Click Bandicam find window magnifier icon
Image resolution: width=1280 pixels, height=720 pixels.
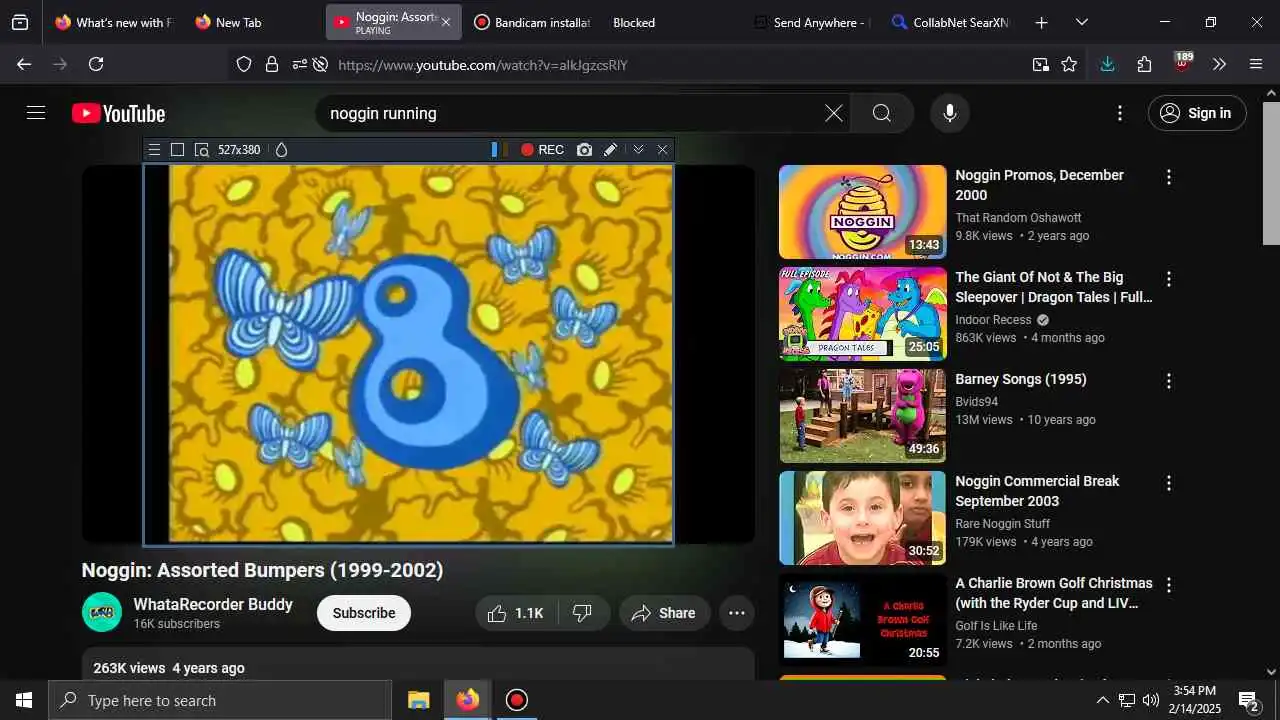point(201,150)
